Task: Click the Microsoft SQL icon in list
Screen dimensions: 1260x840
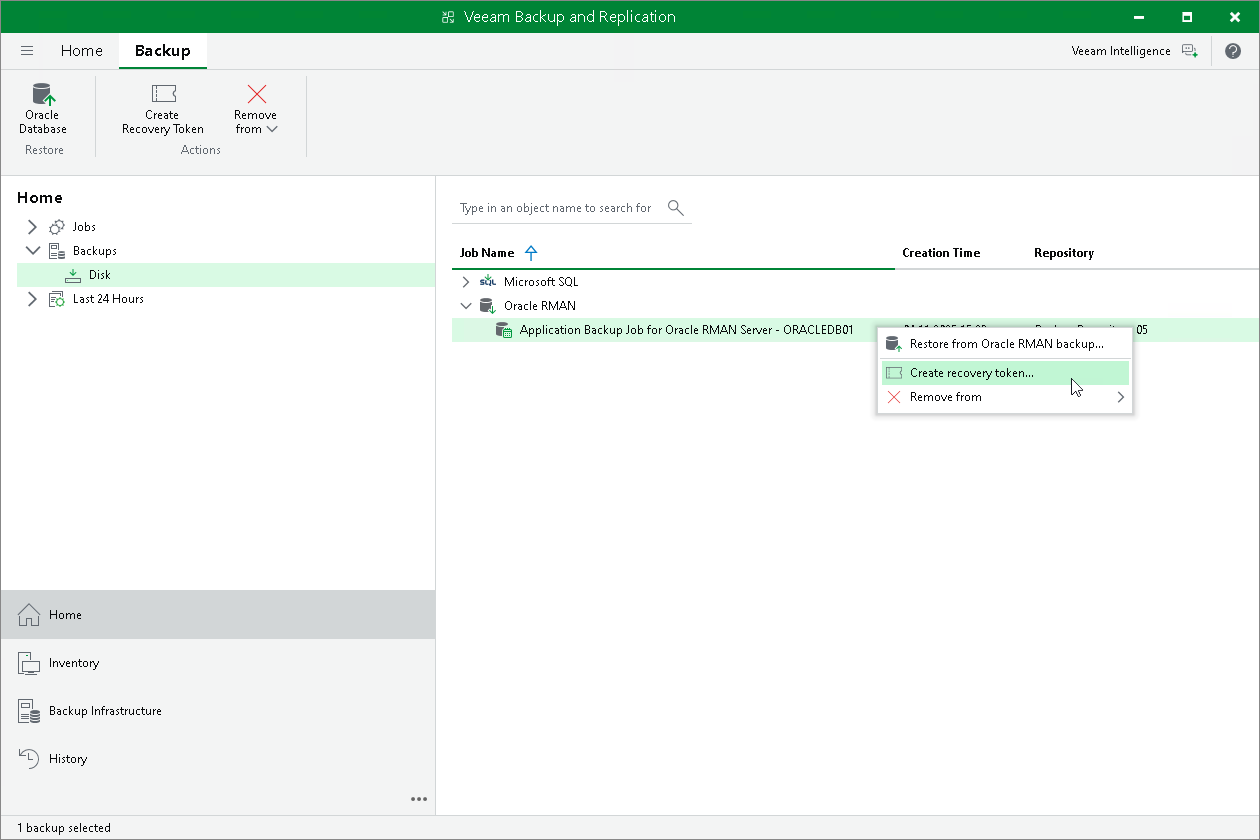Action: click(487, 282)
